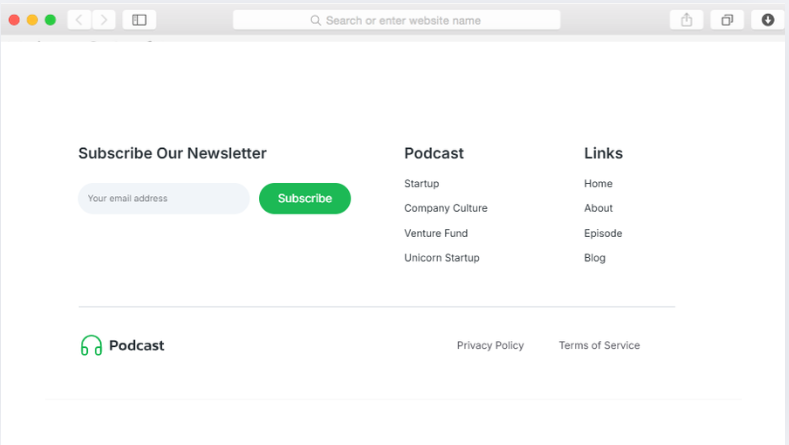789x445 pixels.
Task: Select the Unicorn Startup link
Action: [x=441, y=258]
